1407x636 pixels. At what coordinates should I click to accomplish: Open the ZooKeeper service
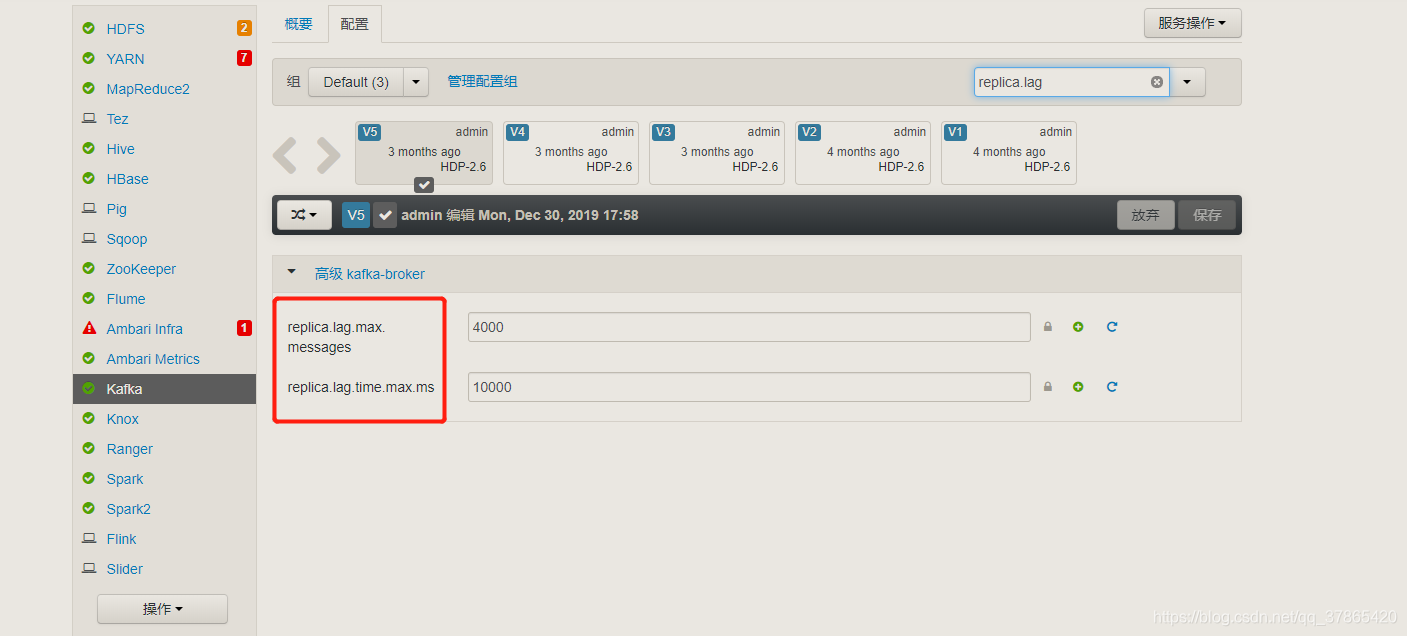click(x=141, y=269)
